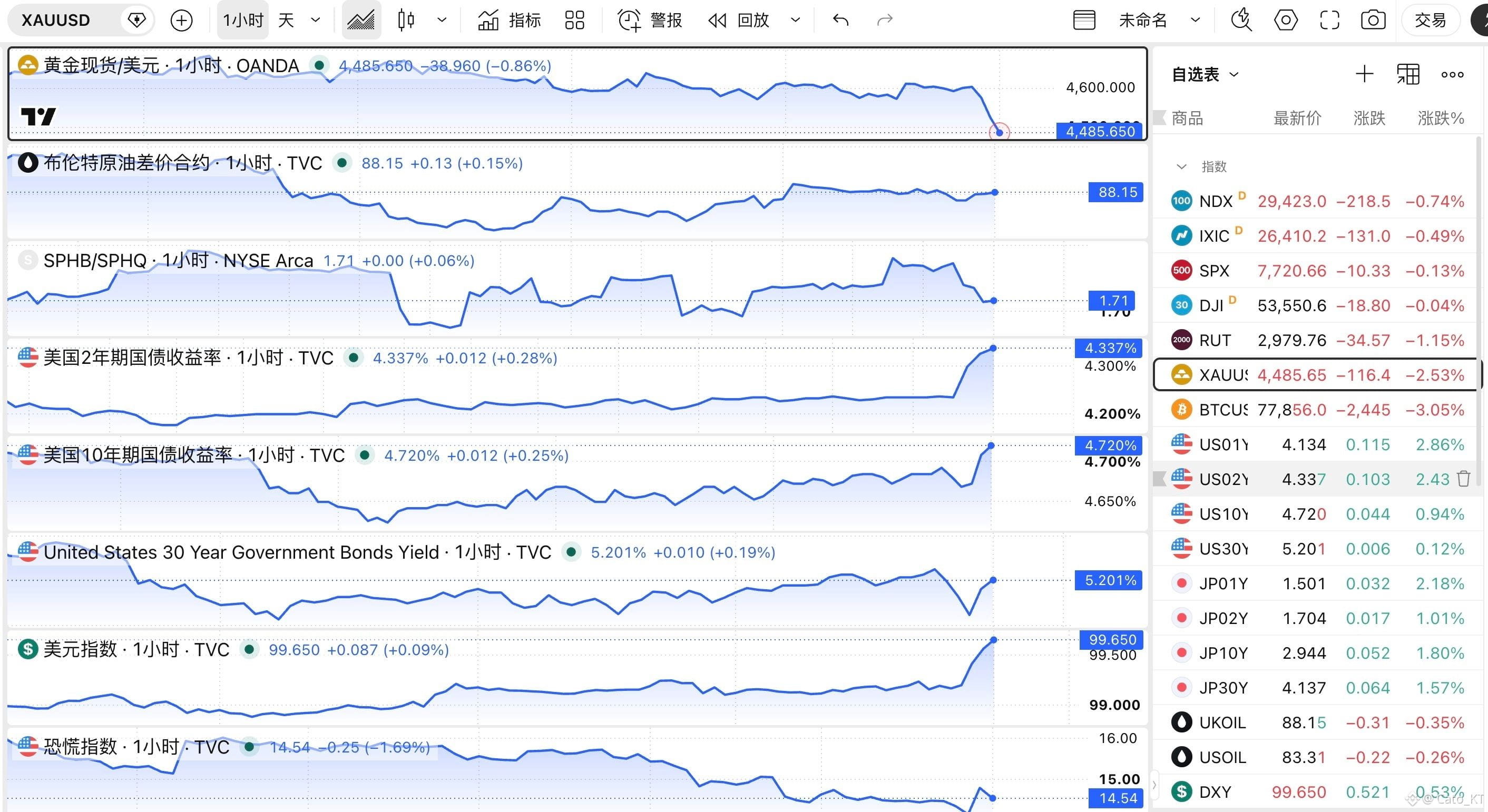Click the 美国10年期国债收益率 chart title
1488x812 pixels.
pyautogui.click(x=138, y=455)
